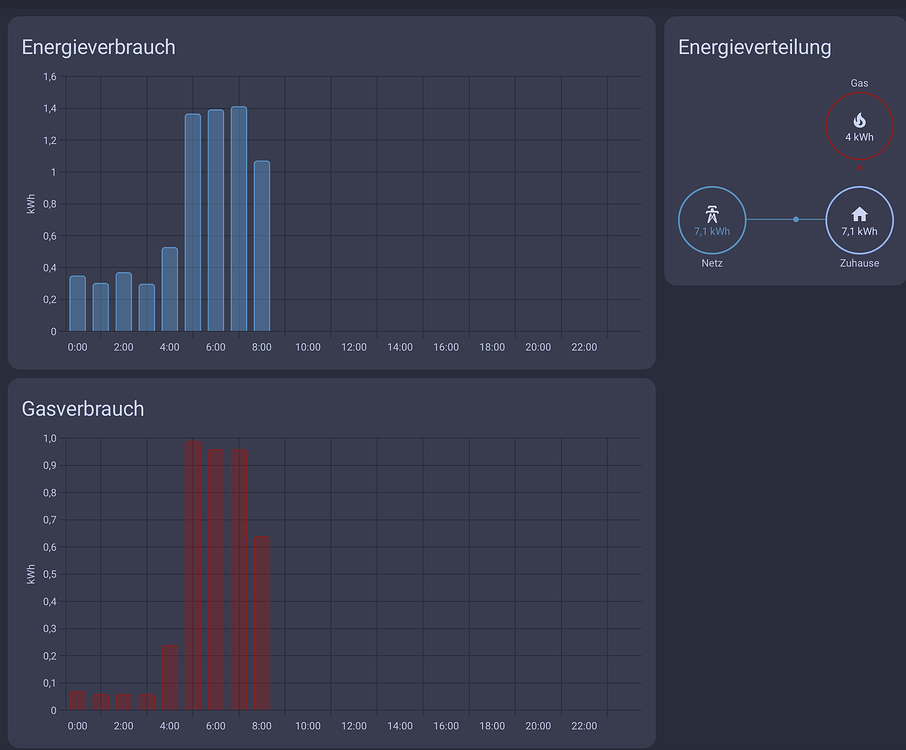Click the Netz transmission tower icon
Viewport: 906px width, 750px height.
click(712, 214)
